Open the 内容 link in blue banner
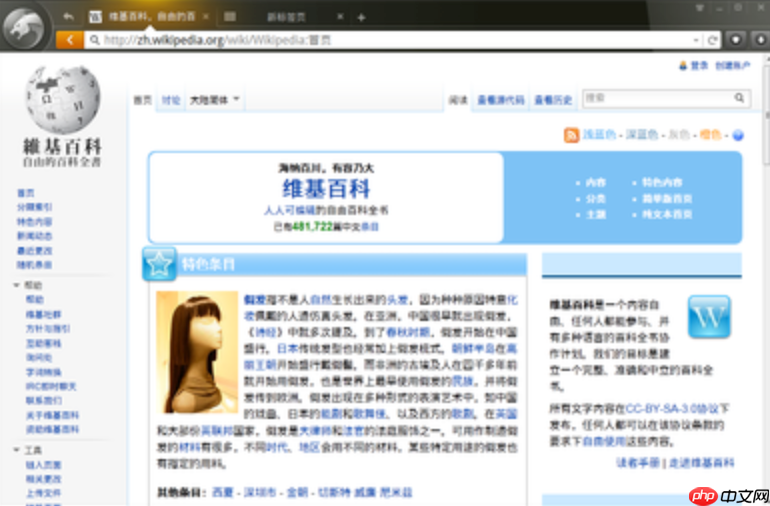The width and height of the screenshot is (770, 506). 596,182
